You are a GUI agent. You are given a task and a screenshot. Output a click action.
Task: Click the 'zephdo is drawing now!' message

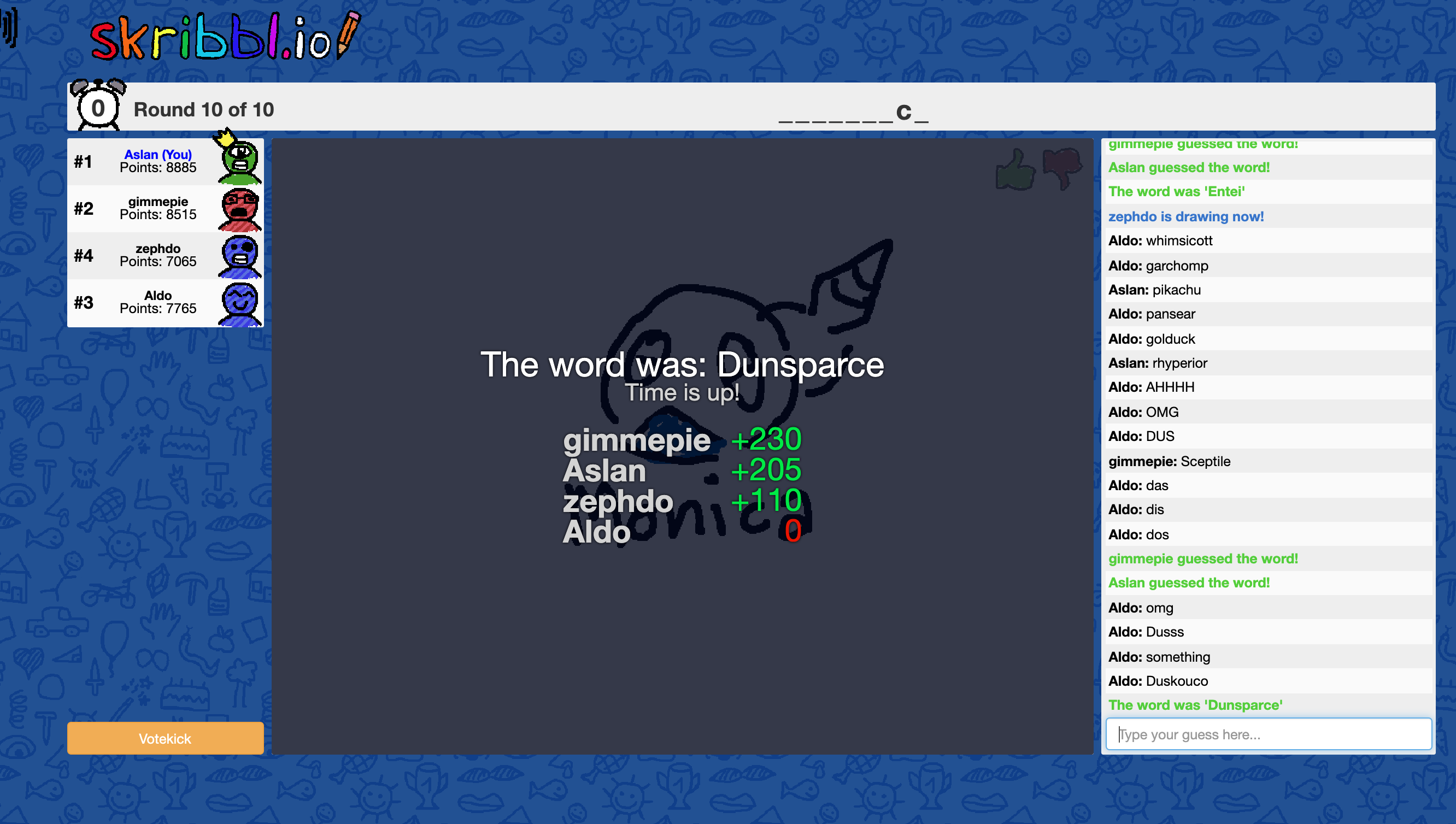(x=1185, y=216)
